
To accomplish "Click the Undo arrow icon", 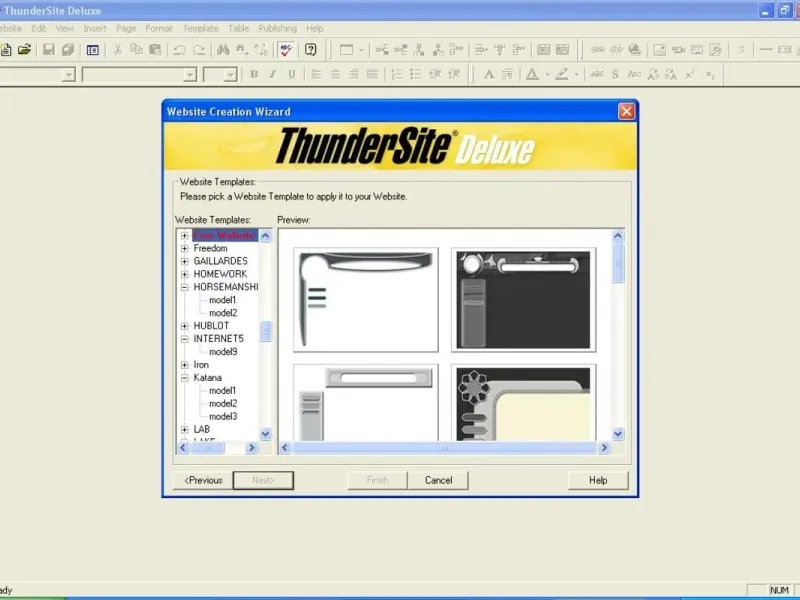I will coord(180,49).
